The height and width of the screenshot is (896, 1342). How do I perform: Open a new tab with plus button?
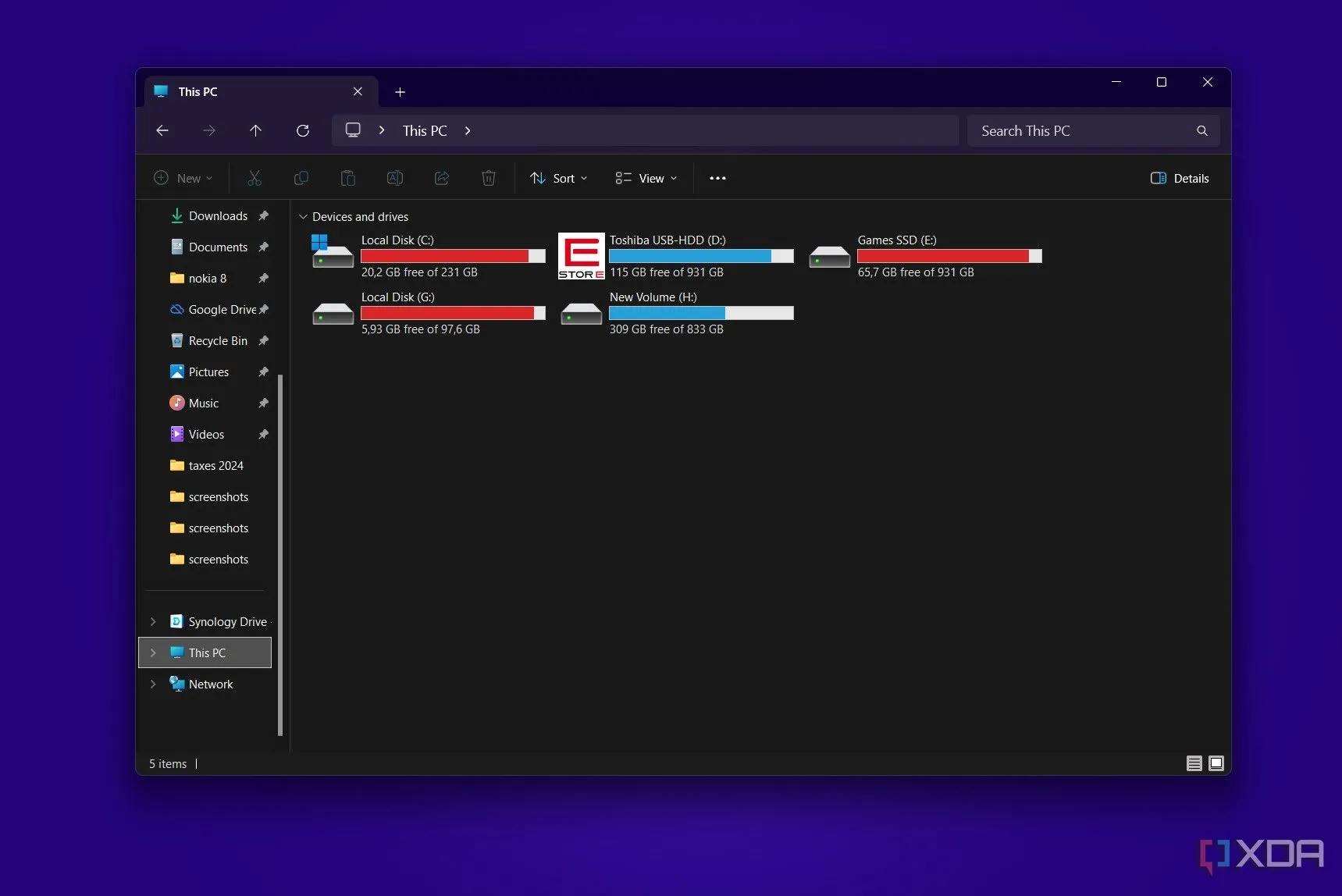click(400, 92)
